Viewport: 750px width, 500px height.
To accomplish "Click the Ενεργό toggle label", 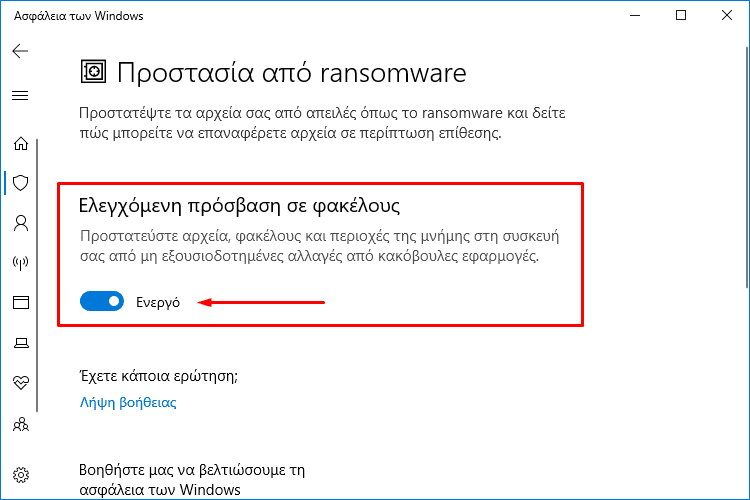I will (x=158, y=303).
